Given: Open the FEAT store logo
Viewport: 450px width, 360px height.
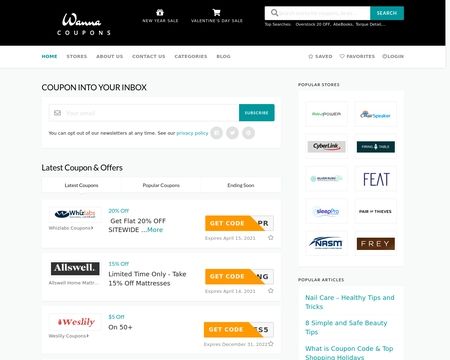Looking at the screenshot, I should coord(376,179).
